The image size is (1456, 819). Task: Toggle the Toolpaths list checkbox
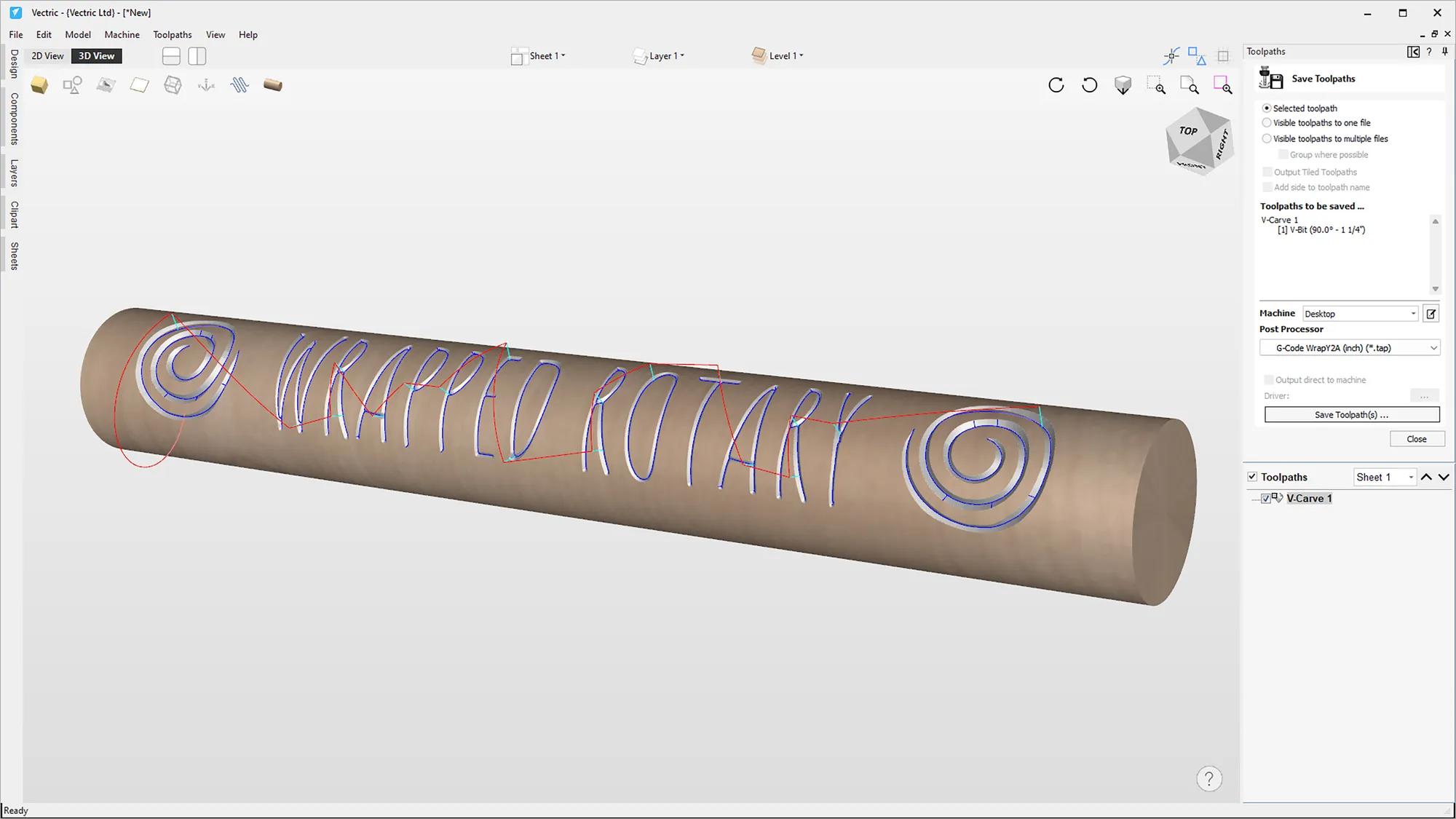click(x=1253, y=476)
